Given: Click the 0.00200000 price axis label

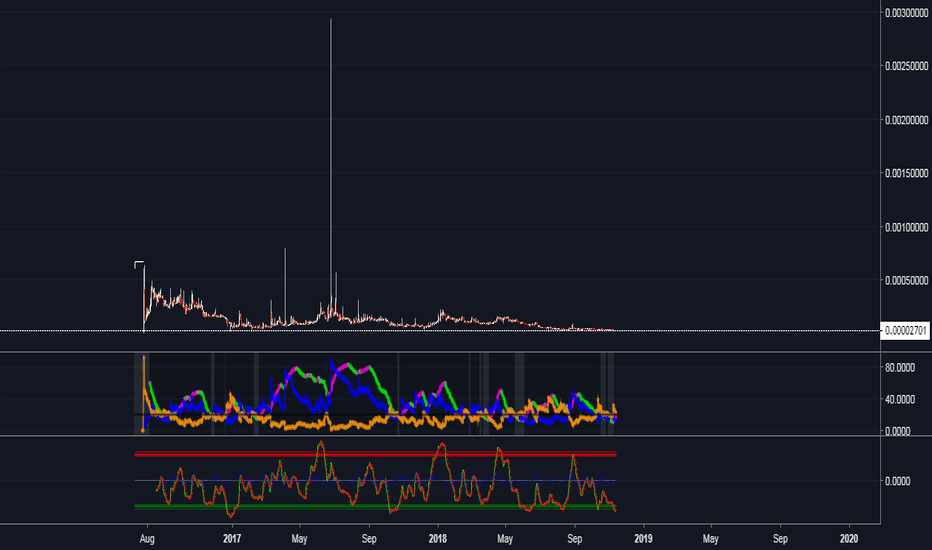Looking at the screenshot, I should pyautogui.click(x=906, y=120).
